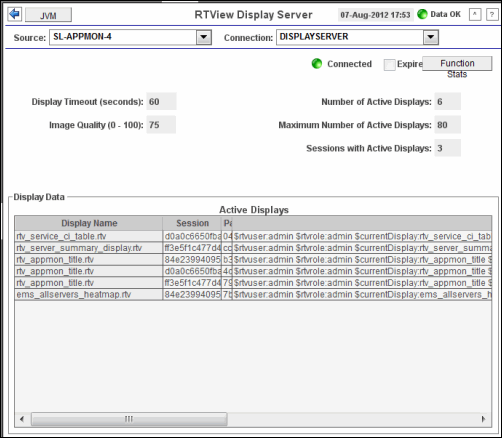Screen dimensions: 502x438
Task: Select the rtv_server_summary_display.rtv row
Action: (x=253, y=248)
